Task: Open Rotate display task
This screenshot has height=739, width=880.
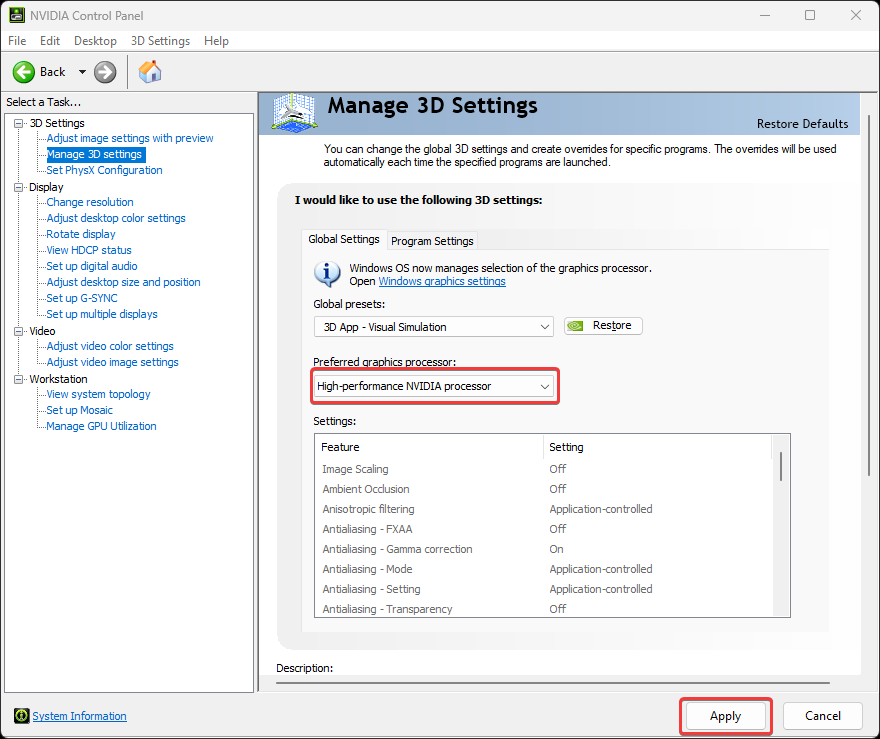Action: [81, 234]
